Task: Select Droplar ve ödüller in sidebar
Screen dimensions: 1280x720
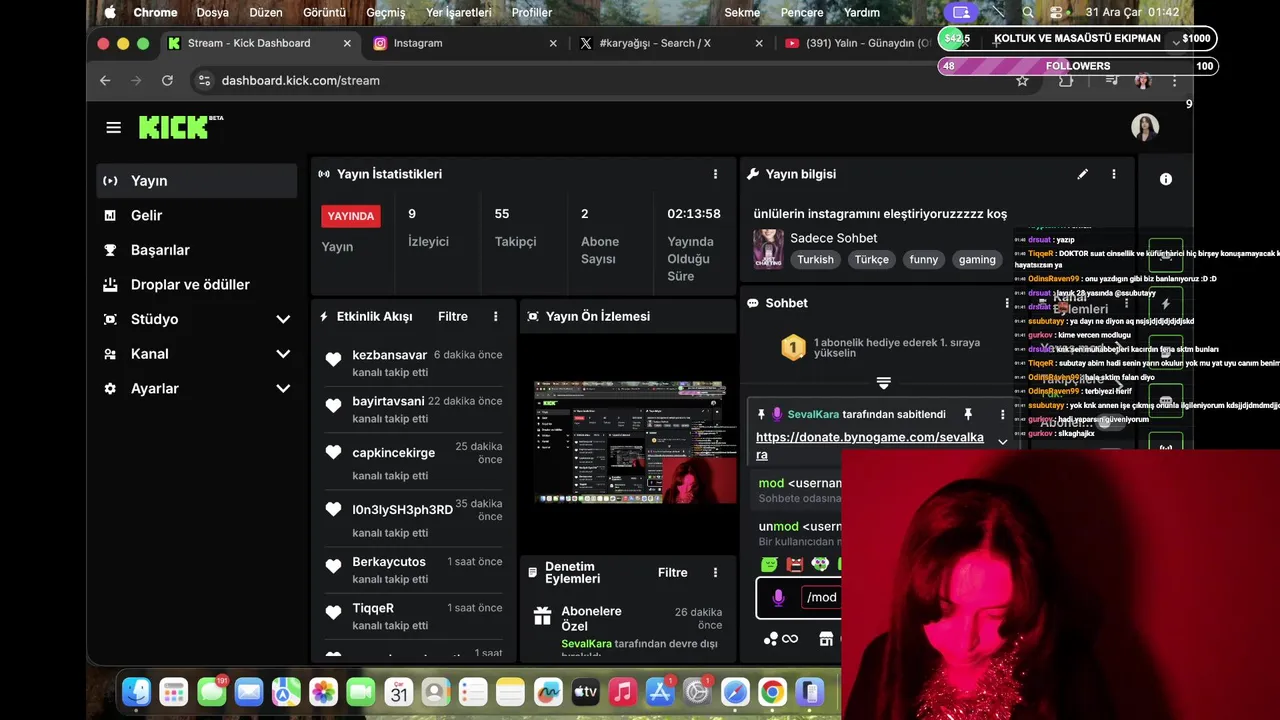Action: pos(197,285)
